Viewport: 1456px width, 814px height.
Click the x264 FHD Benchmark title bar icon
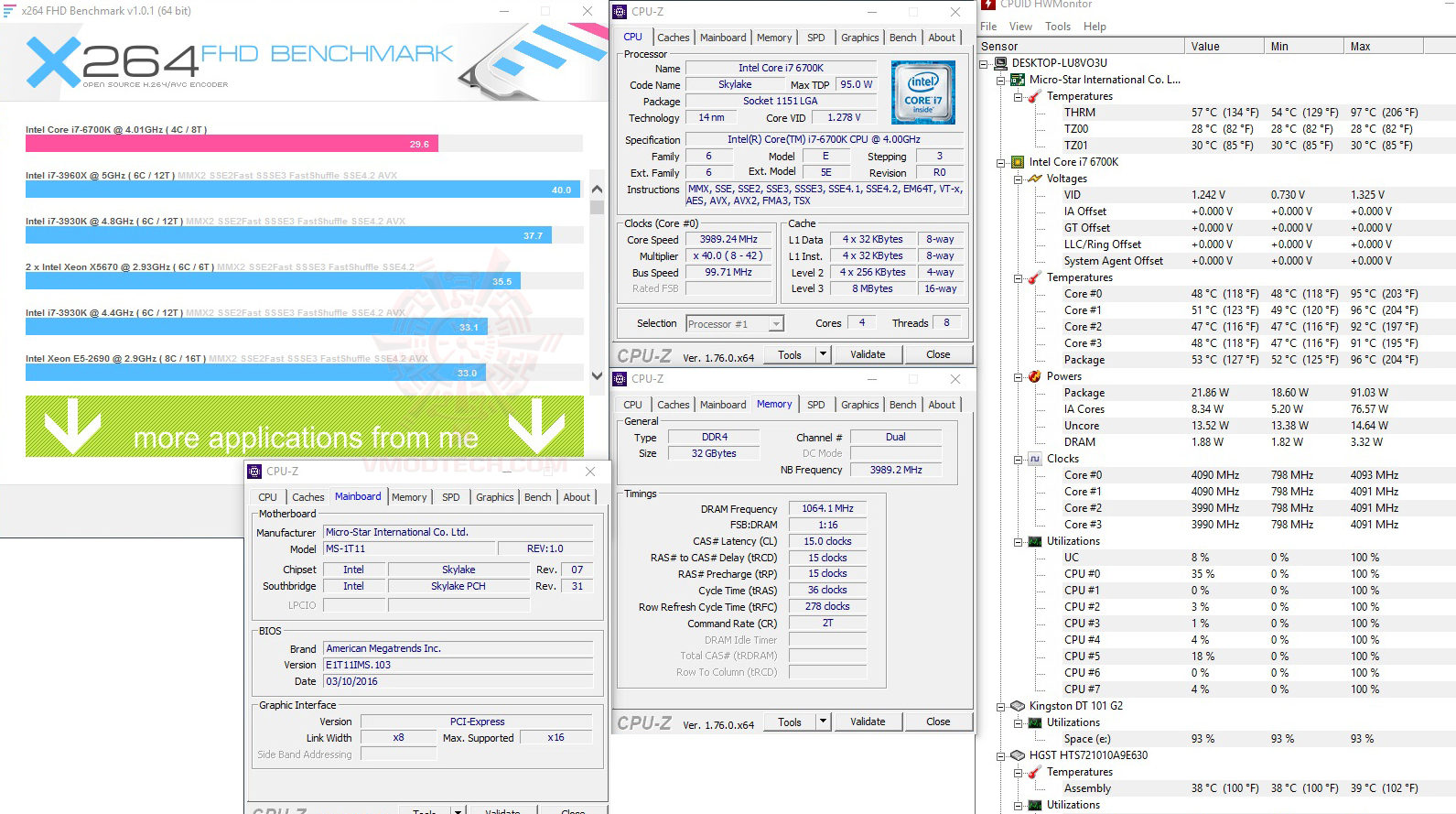(9, 11)
